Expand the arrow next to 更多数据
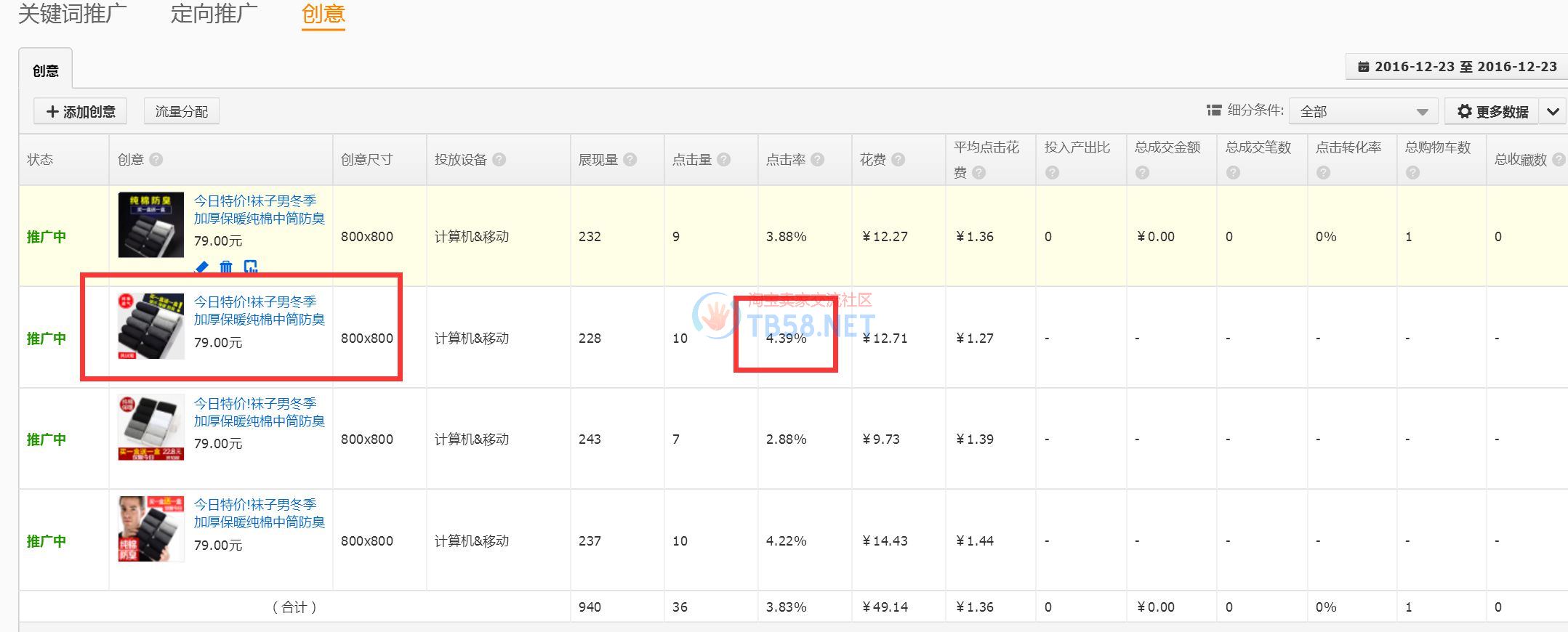This screenshot has width=1568, height=632. click(x=1553, y=112)
